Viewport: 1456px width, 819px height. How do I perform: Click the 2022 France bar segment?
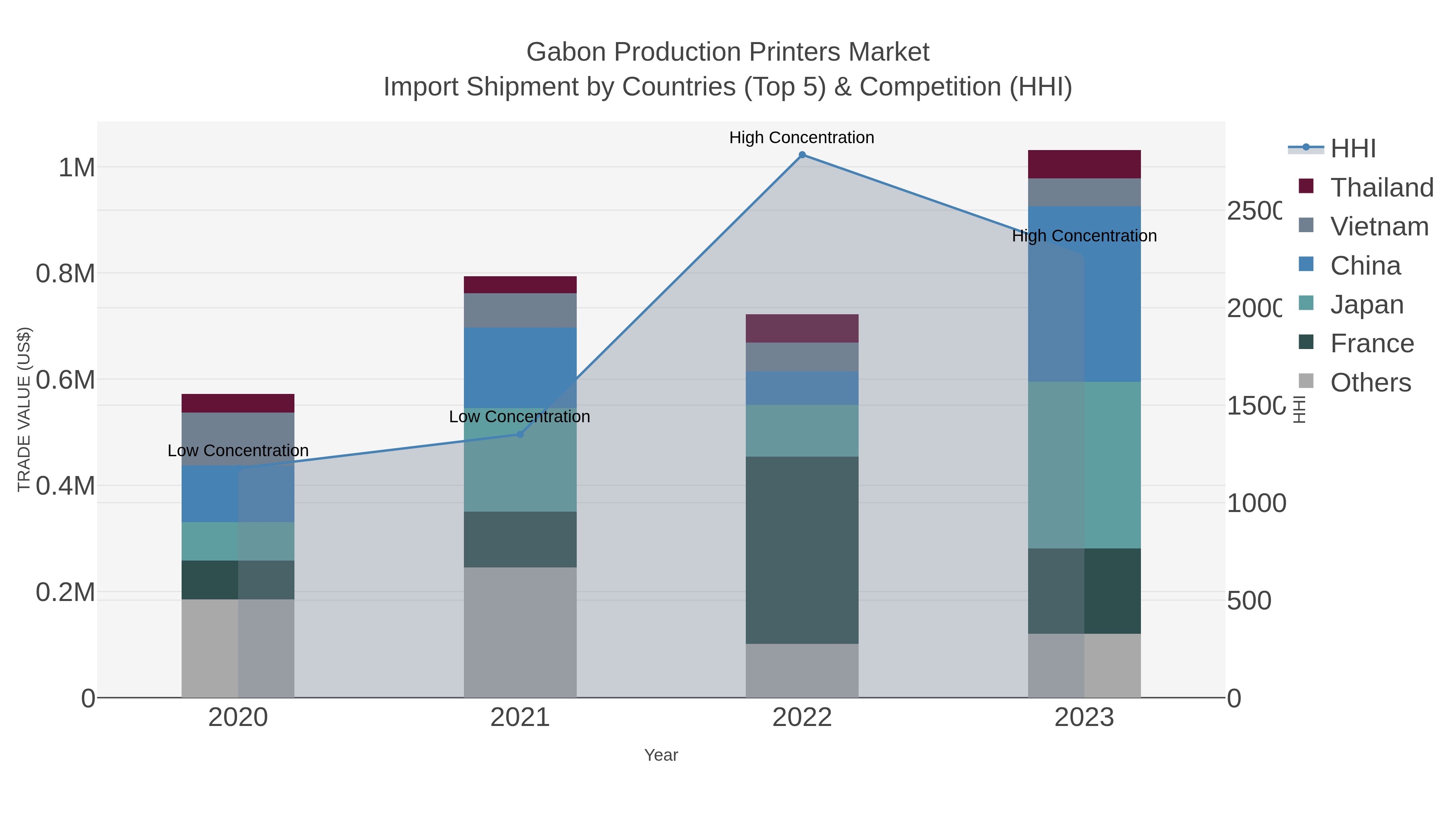pos(802,550)
